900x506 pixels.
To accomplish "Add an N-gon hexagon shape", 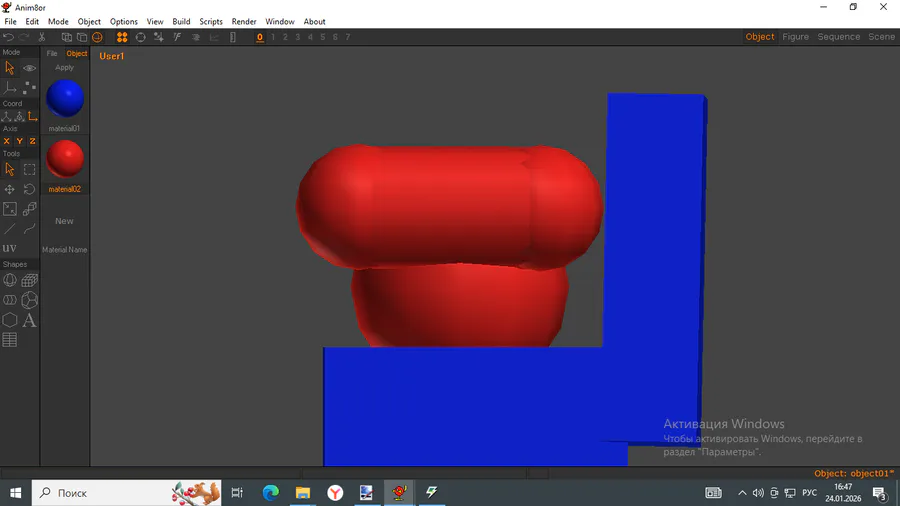I will tap(10, 320).
